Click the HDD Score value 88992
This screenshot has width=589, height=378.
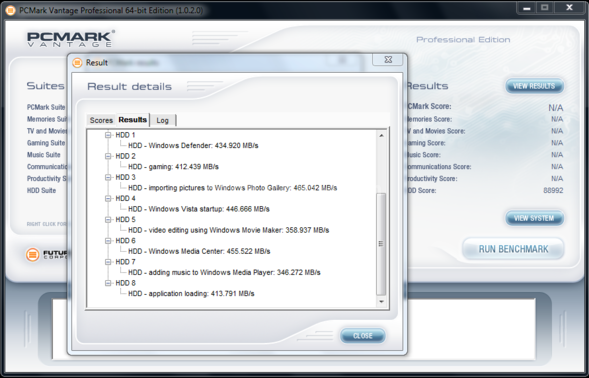[x=553, y=191]
